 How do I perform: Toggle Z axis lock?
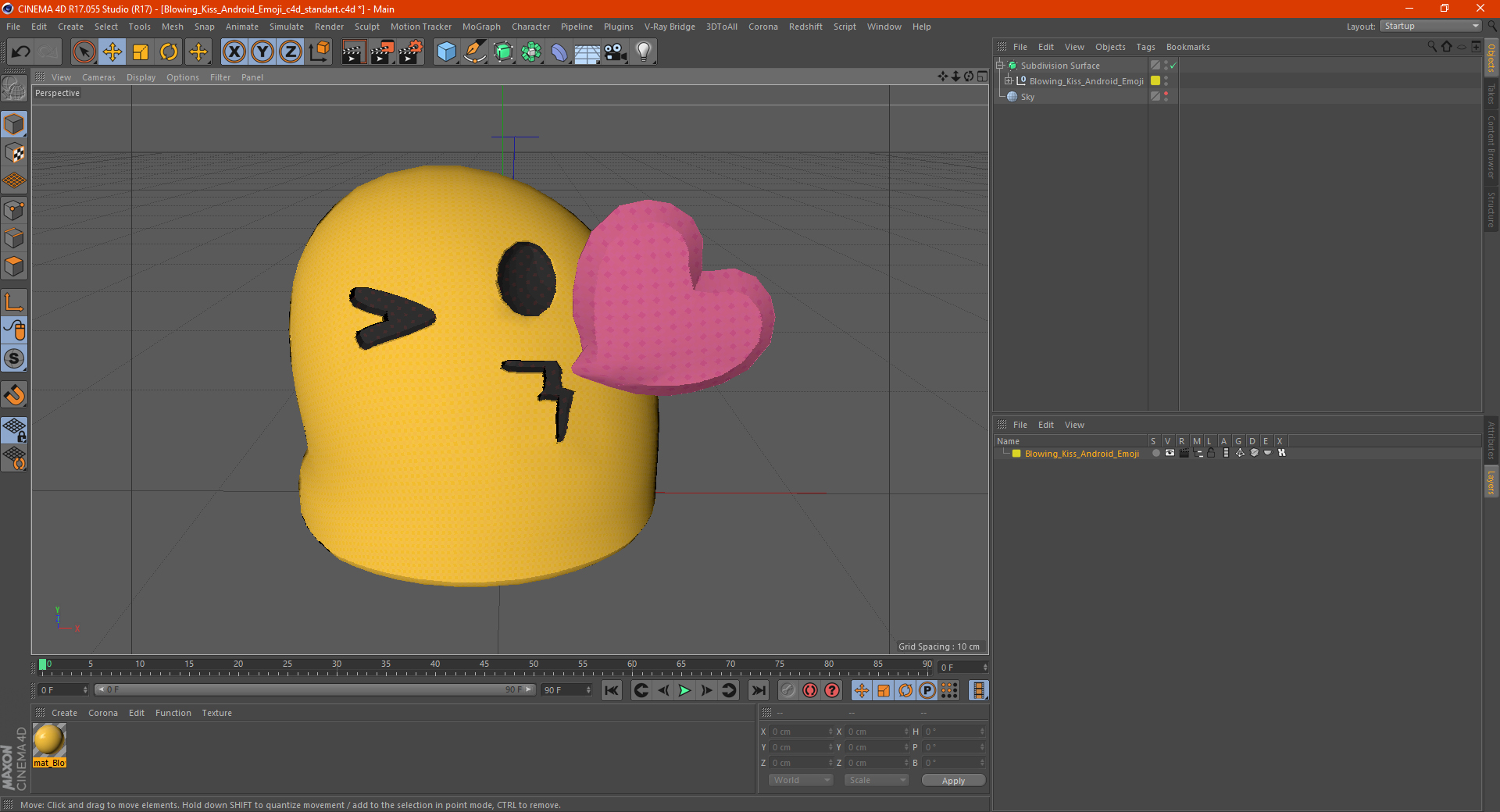click(291, 52)
